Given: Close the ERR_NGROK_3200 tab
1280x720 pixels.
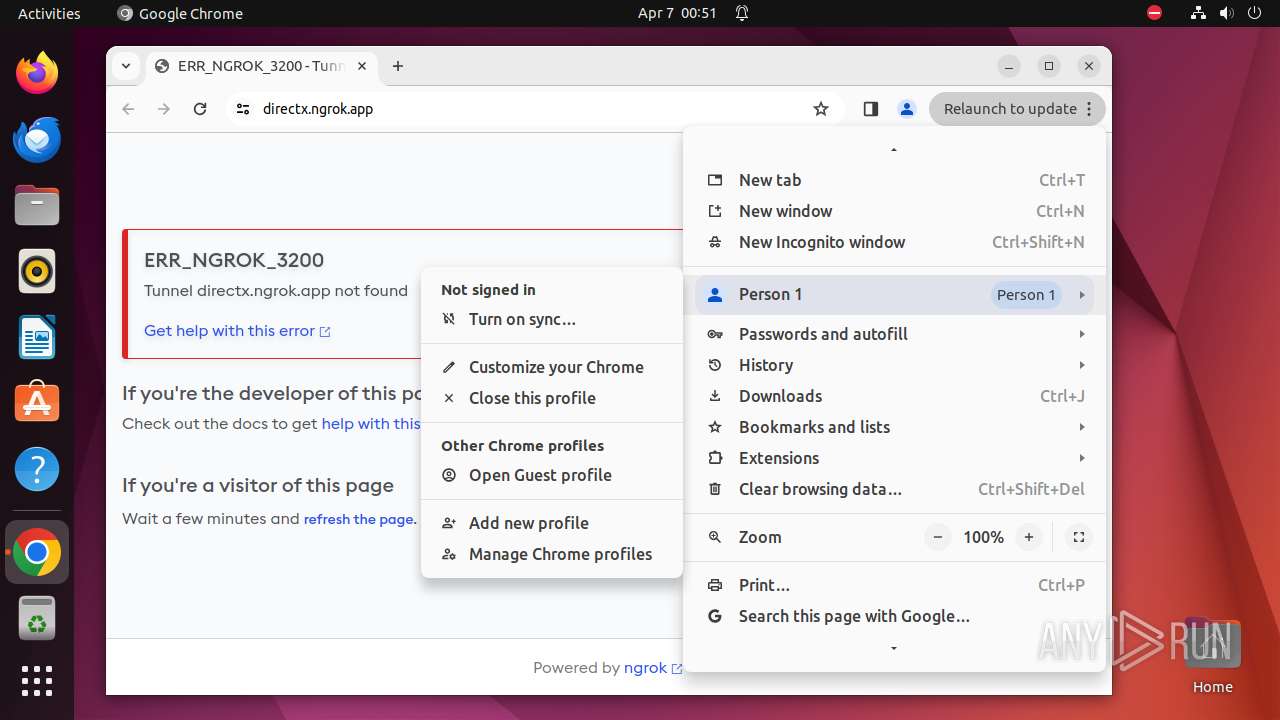Looking at the screenshot, I should tap(362, 66).
